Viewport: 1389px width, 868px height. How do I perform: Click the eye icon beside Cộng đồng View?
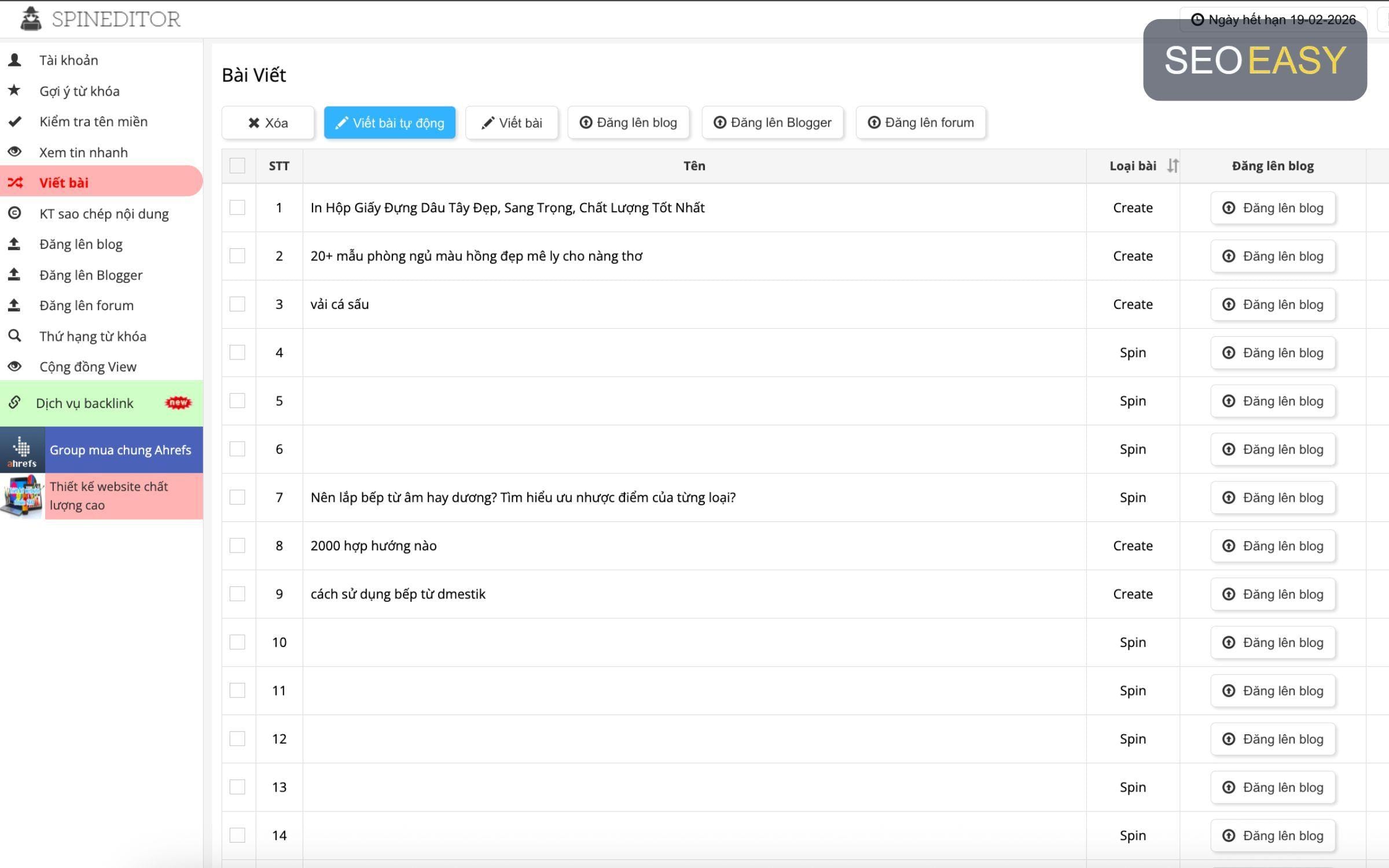[x=14, y=366]
